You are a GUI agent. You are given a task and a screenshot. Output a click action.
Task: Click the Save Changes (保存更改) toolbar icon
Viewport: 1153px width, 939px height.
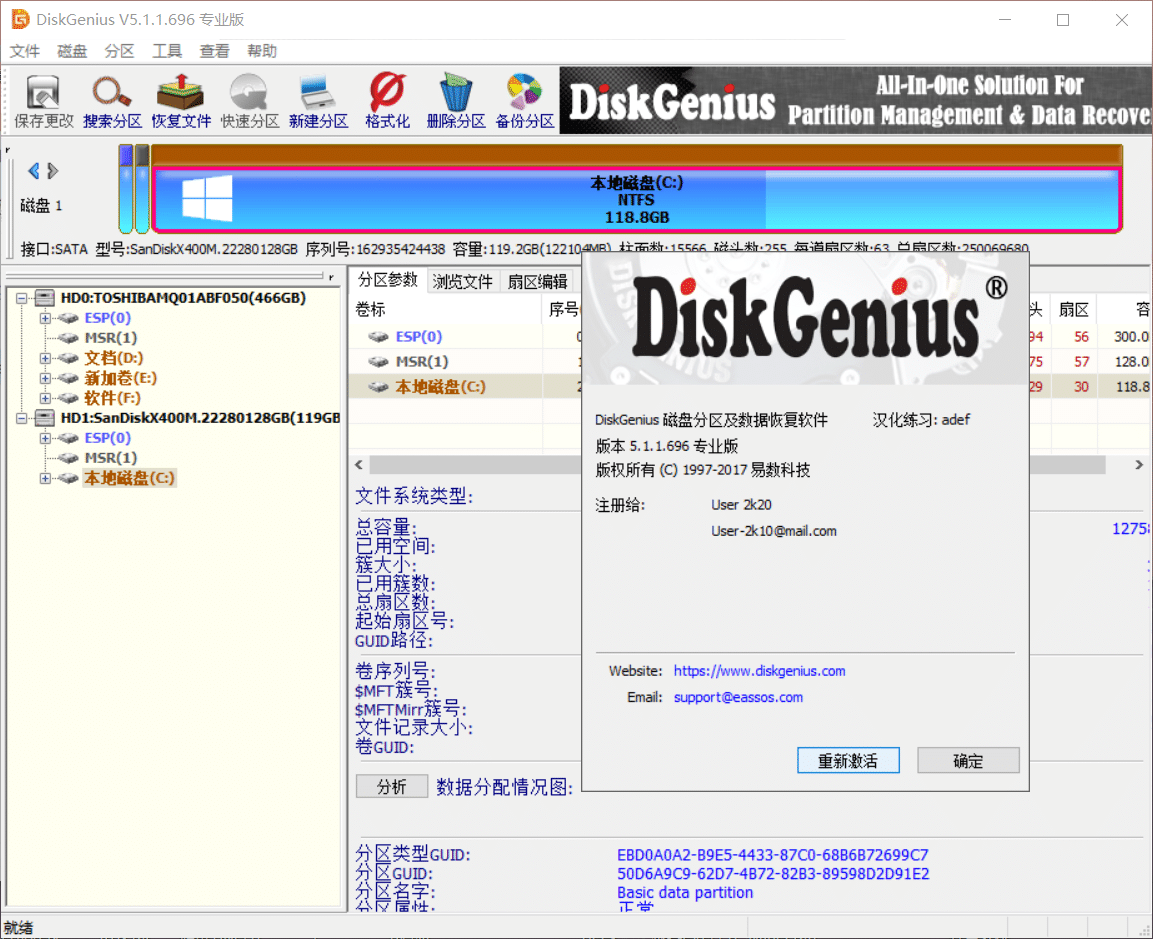click(43, 101)
